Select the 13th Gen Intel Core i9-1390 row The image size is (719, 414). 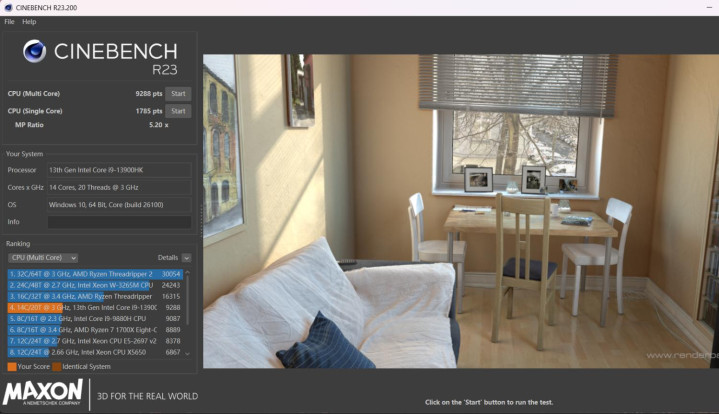coord(95,308)
